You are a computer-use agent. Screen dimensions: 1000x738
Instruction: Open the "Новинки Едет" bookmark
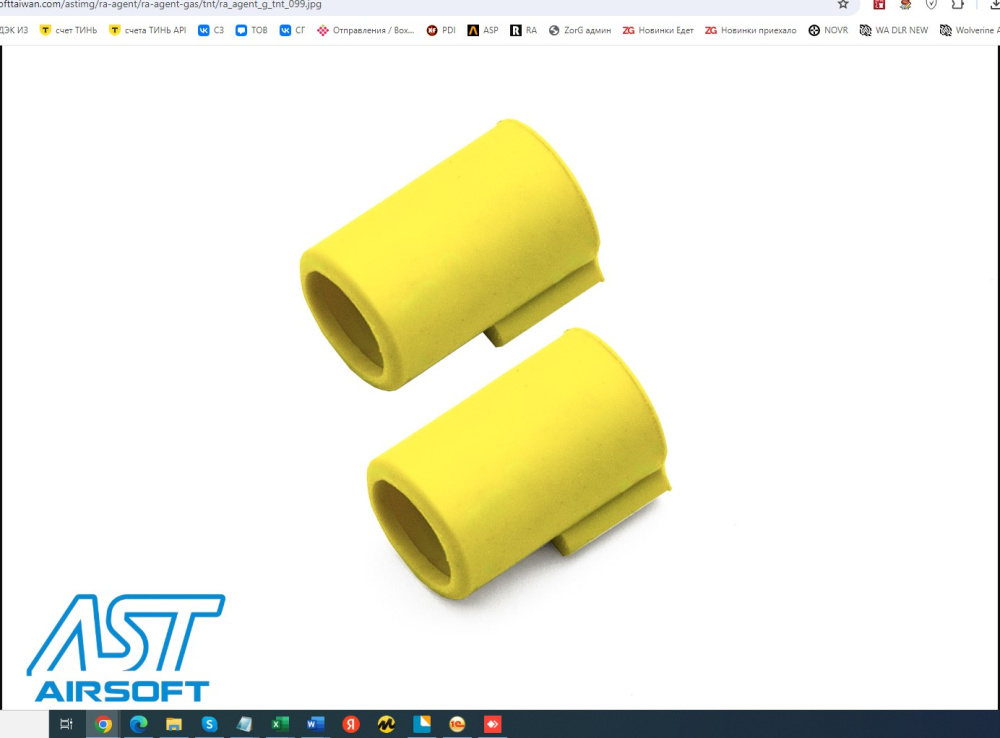tap(658, 30)
